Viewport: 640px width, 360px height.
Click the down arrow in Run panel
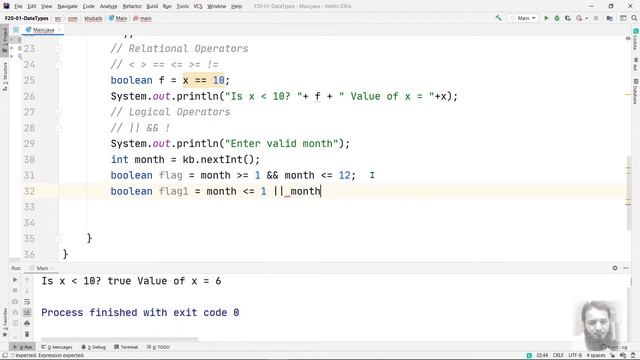[x=27, y=291]
